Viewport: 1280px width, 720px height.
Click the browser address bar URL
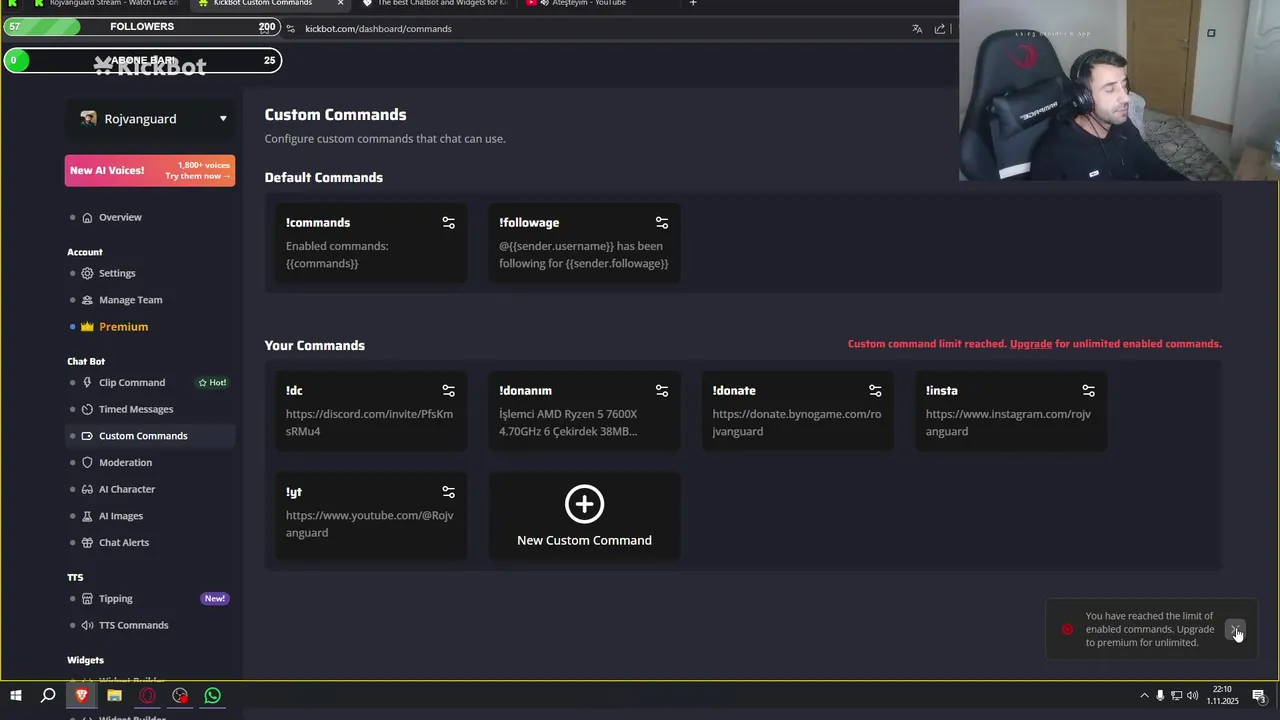click(x=378, y=29)
